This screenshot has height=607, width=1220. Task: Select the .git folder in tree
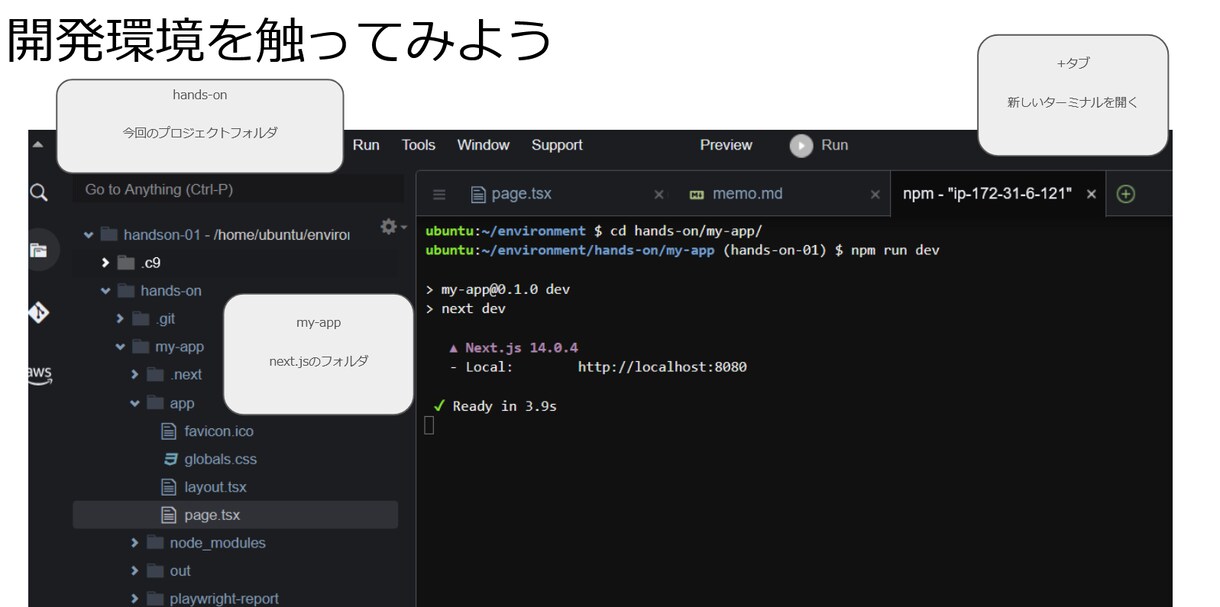165,319
